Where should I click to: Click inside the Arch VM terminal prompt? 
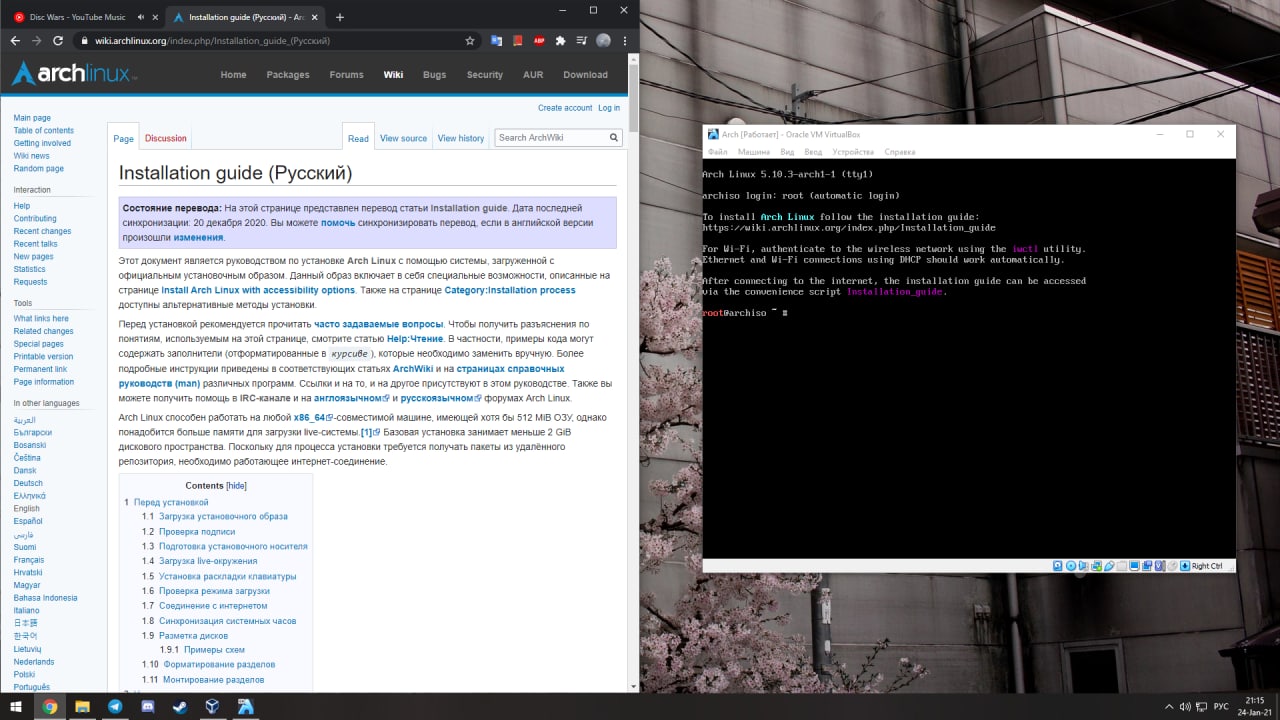coord(786,313)
